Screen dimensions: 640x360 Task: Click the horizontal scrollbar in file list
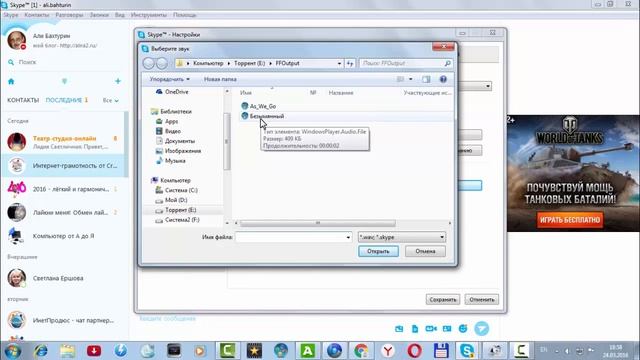point(318,223)
